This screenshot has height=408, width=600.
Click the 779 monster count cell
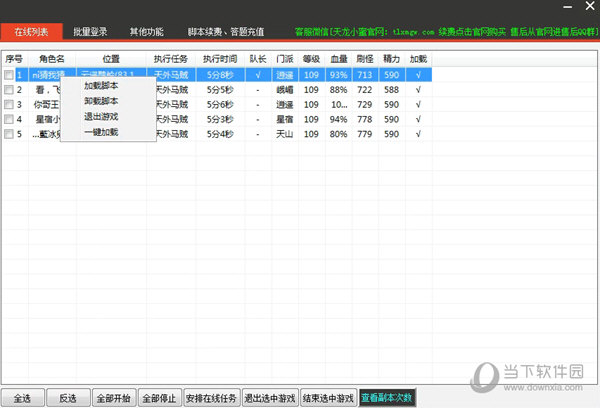click(365, 134)
